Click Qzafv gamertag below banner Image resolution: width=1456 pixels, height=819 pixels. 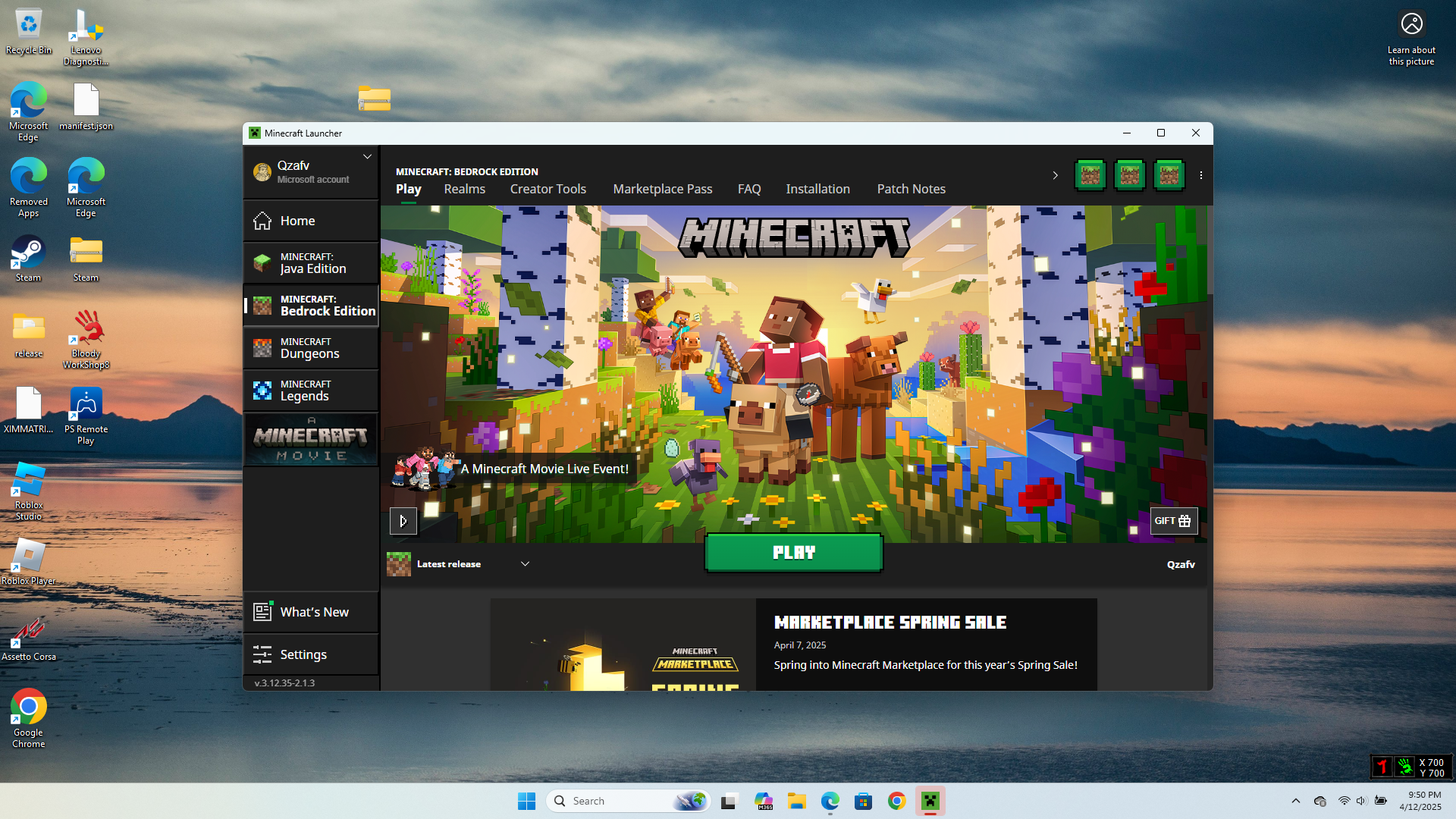click(1181, 564)
